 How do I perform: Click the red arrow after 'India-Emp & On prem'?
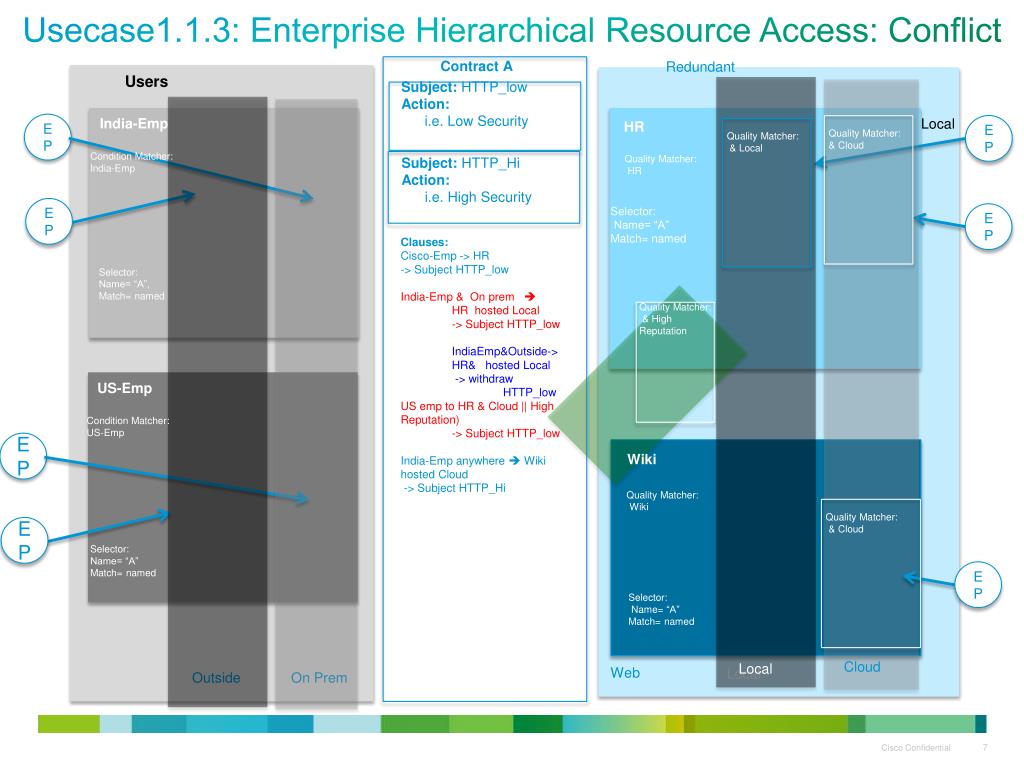coord(530,296)
